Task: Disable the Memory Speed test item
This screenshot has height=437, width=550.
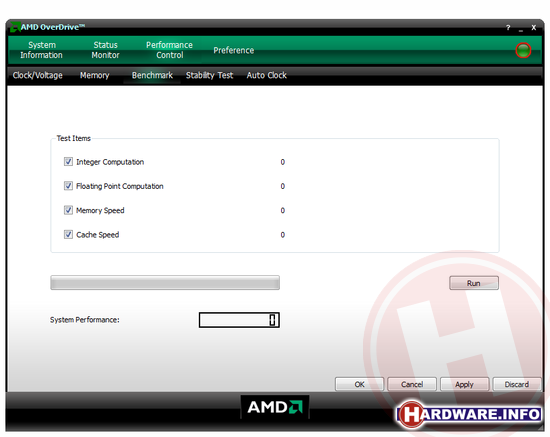Action: point(68,210)
